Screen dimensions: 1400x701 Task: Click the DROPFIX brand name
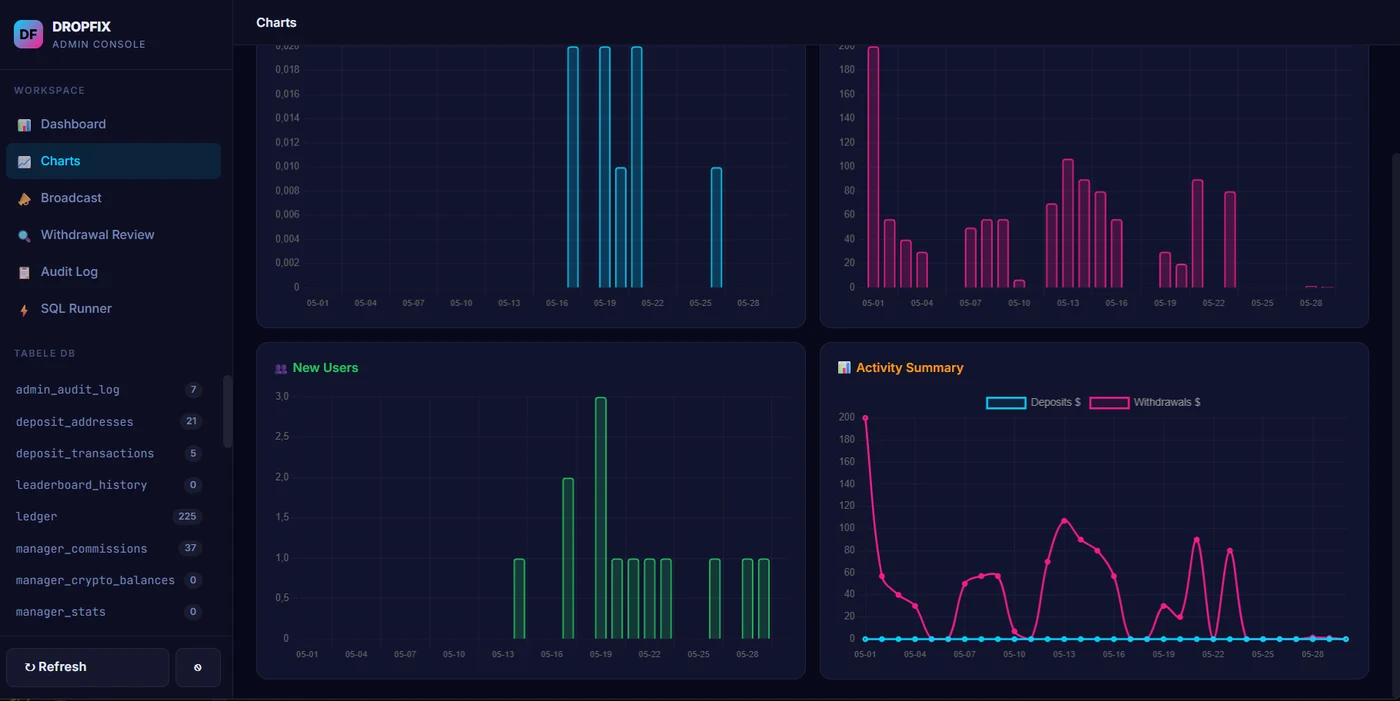81,27
